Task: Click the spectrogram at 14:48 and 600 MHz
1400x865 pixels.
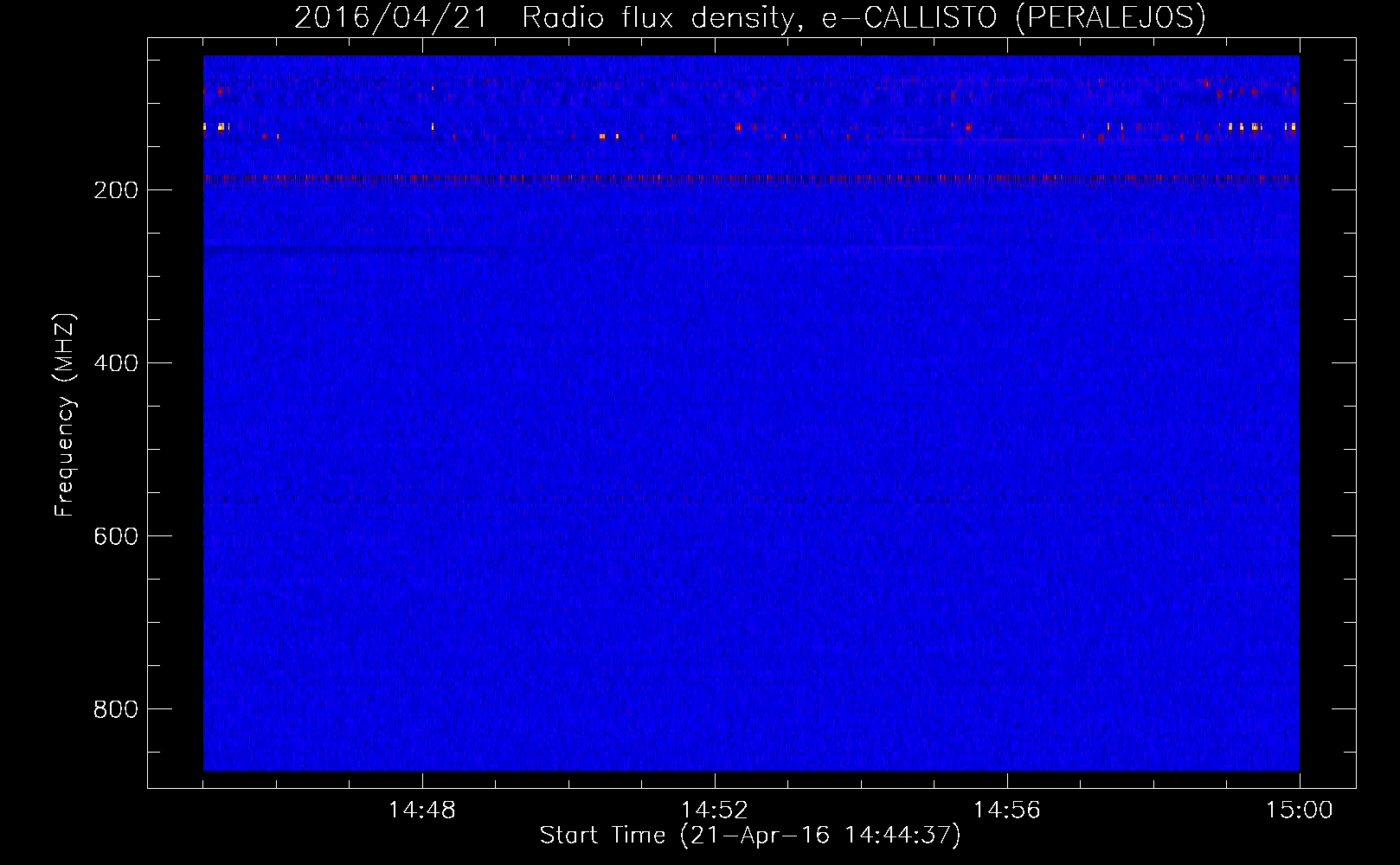Action: (x=422, y=535)
